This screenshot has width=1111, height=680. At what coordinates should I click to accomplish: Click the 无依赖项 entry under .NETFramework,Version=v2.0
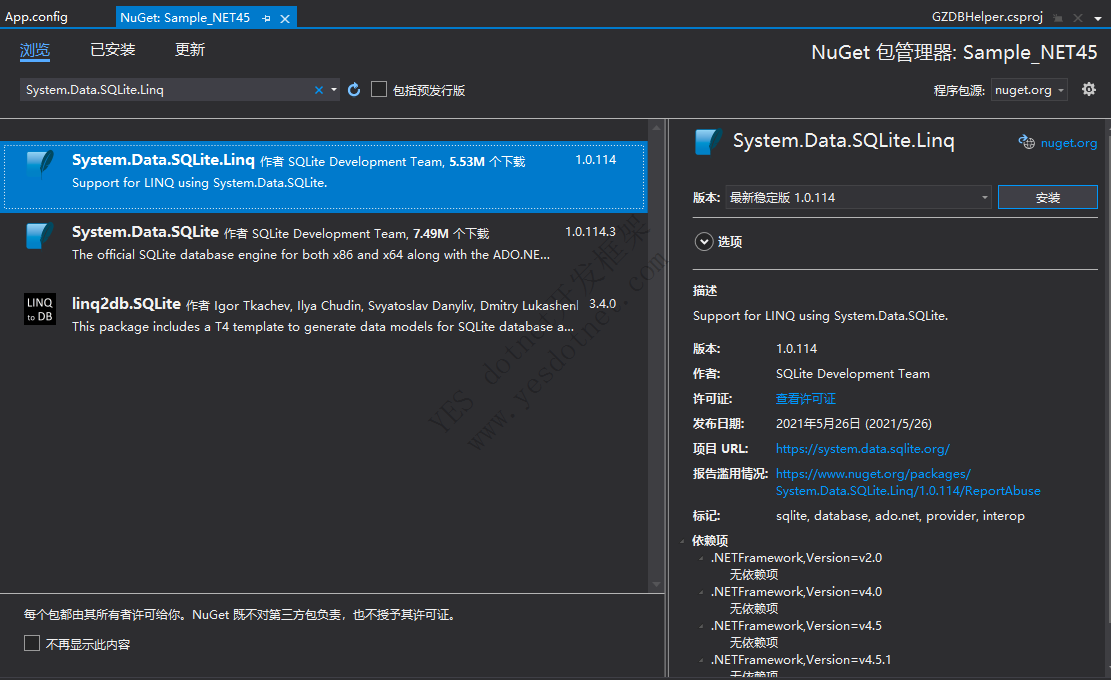(x=754, y=574)
